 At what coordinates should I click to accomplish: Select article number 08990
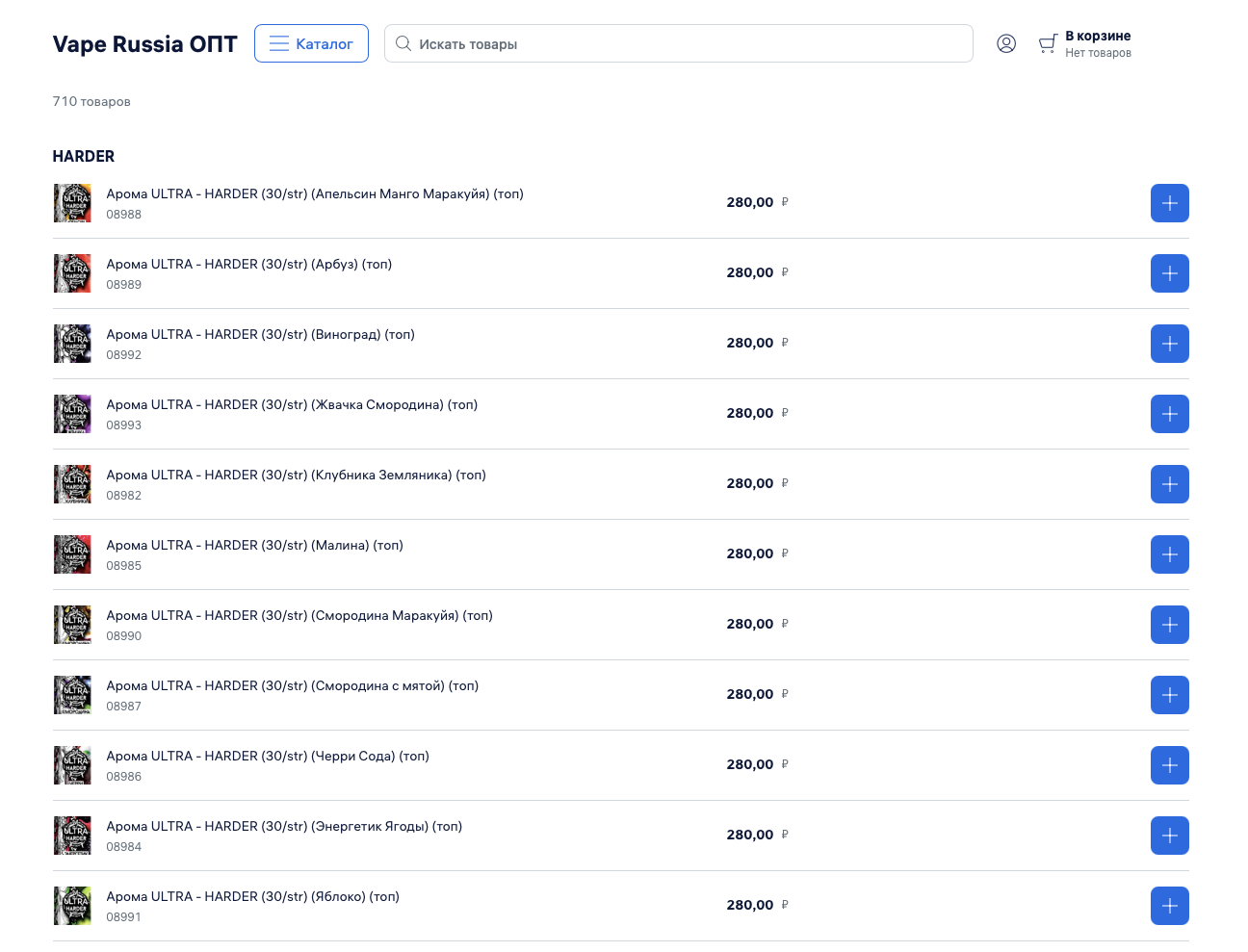pos(124,636)
